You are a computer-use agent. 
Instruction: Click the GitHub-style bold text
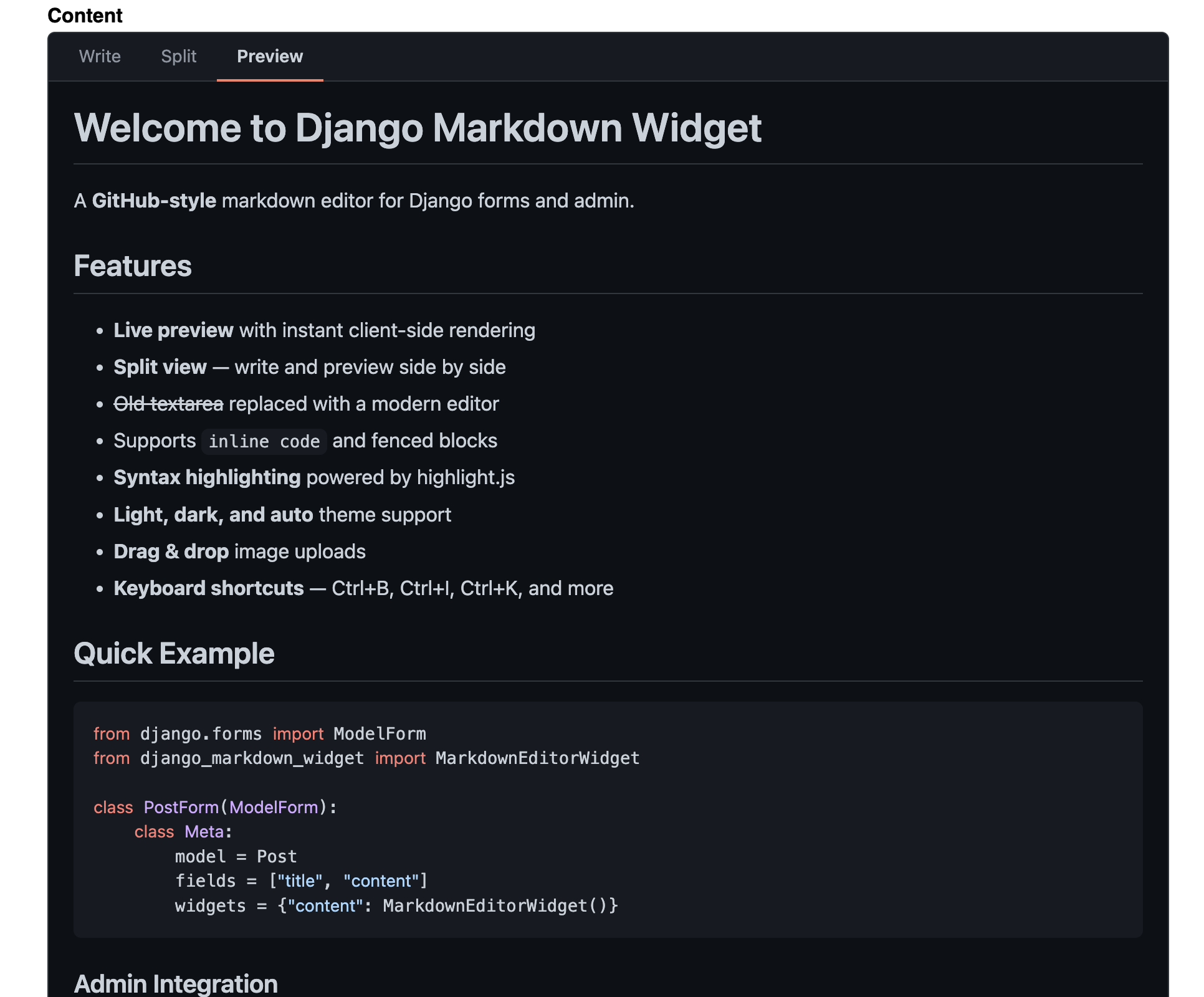pyautogui.click(x=154, y=201)
